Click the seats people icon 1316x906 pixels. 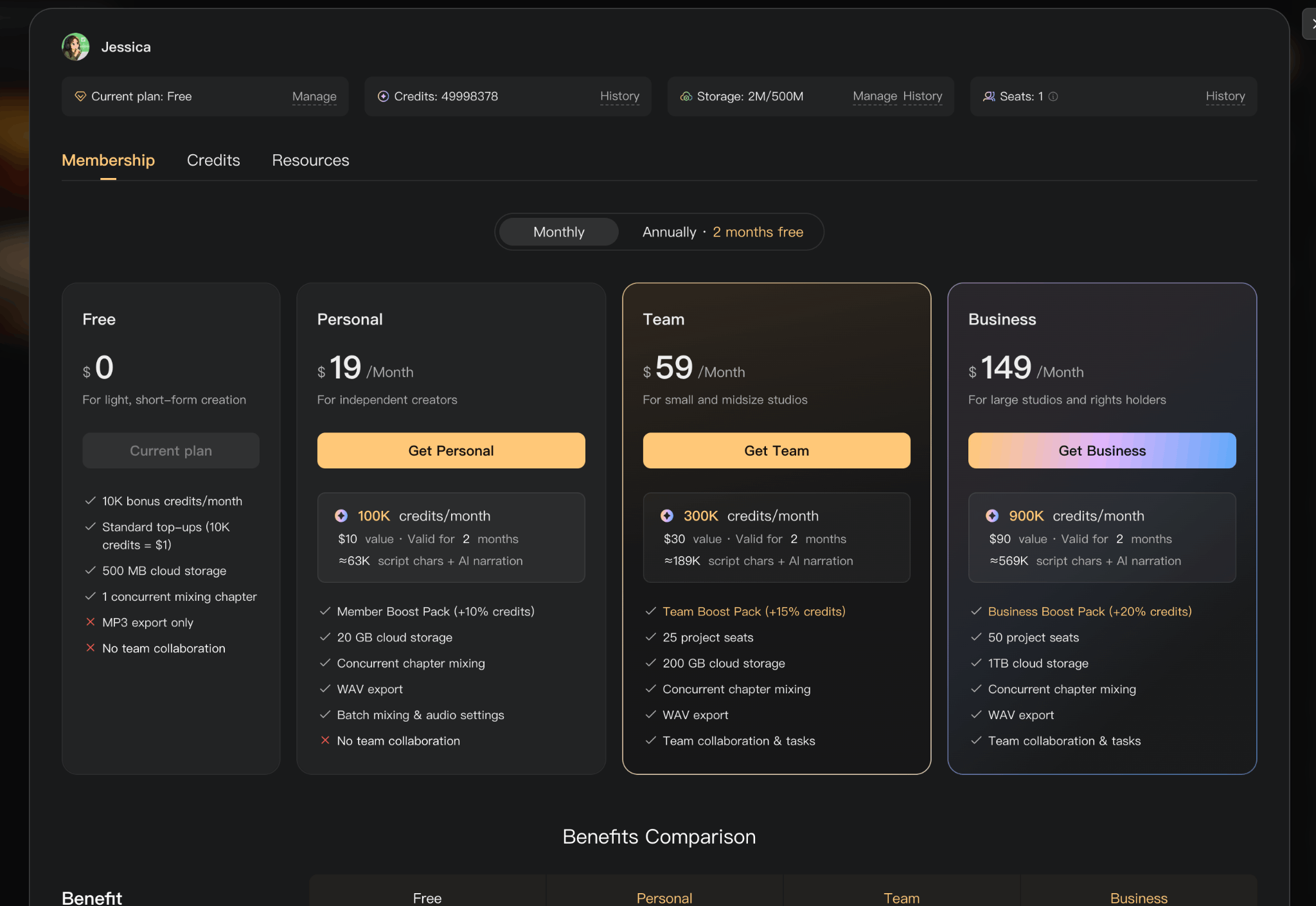click(989, 96)
